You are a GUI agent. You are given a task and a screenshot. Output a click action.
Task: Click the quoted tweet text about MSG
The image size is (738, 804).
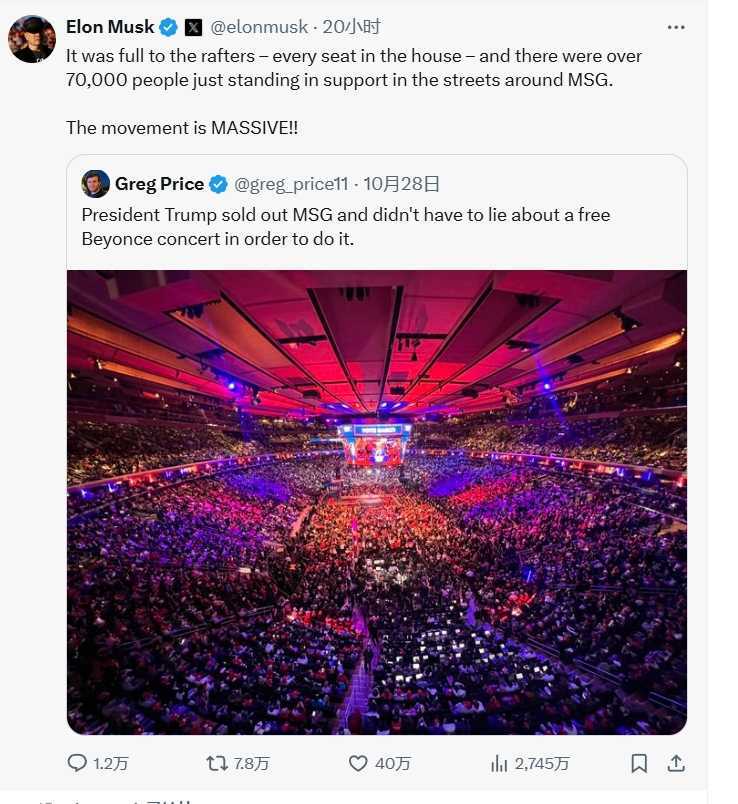(x=345, y=227)
